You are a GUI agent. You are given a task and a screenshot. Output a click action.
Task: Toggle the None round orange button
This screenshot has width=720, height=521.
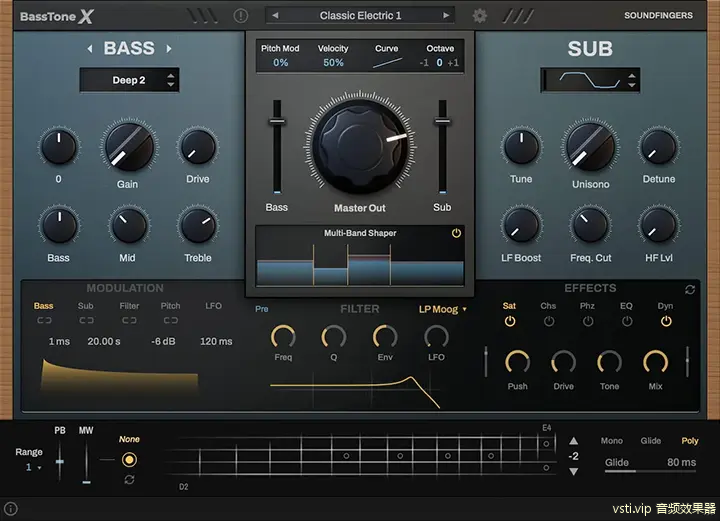coord(129,459)
